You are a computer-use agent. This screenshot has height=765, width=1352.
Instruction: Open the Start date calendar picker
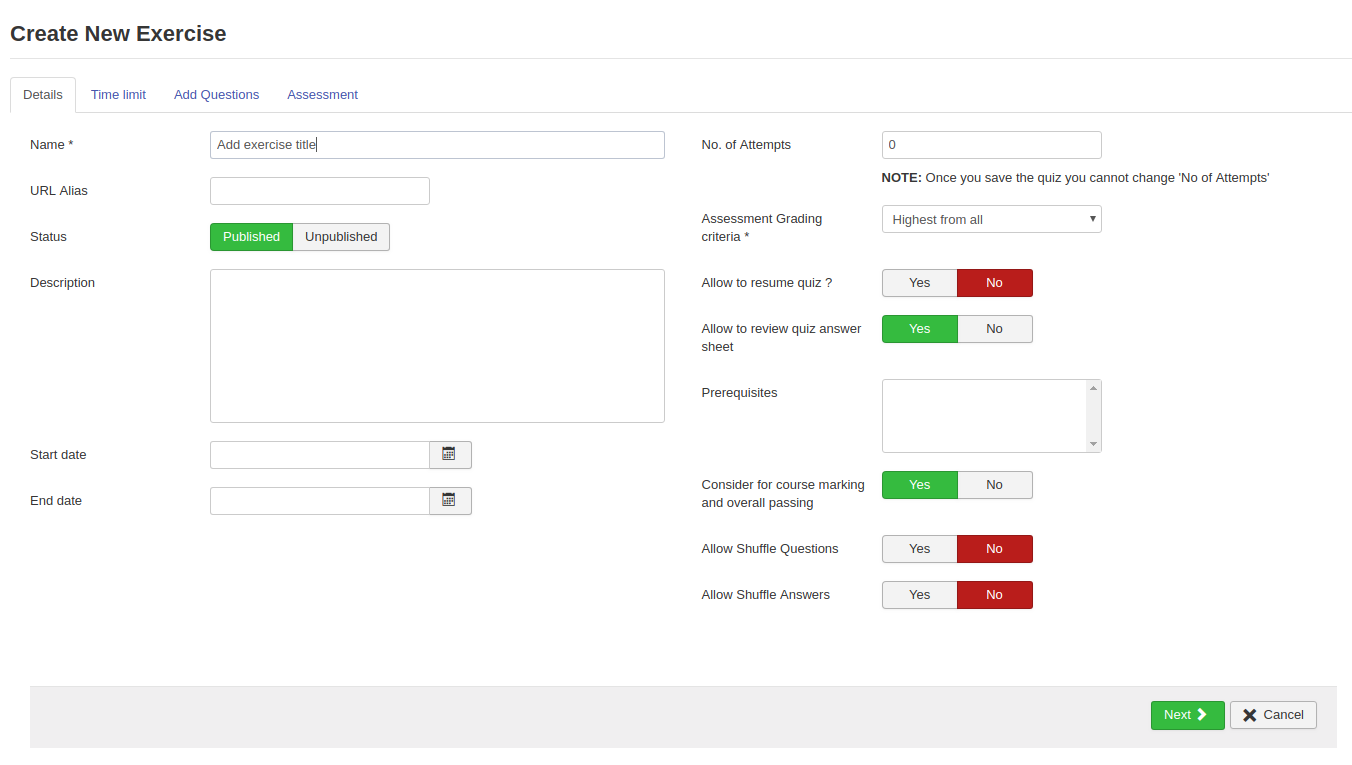pos(450,455)
